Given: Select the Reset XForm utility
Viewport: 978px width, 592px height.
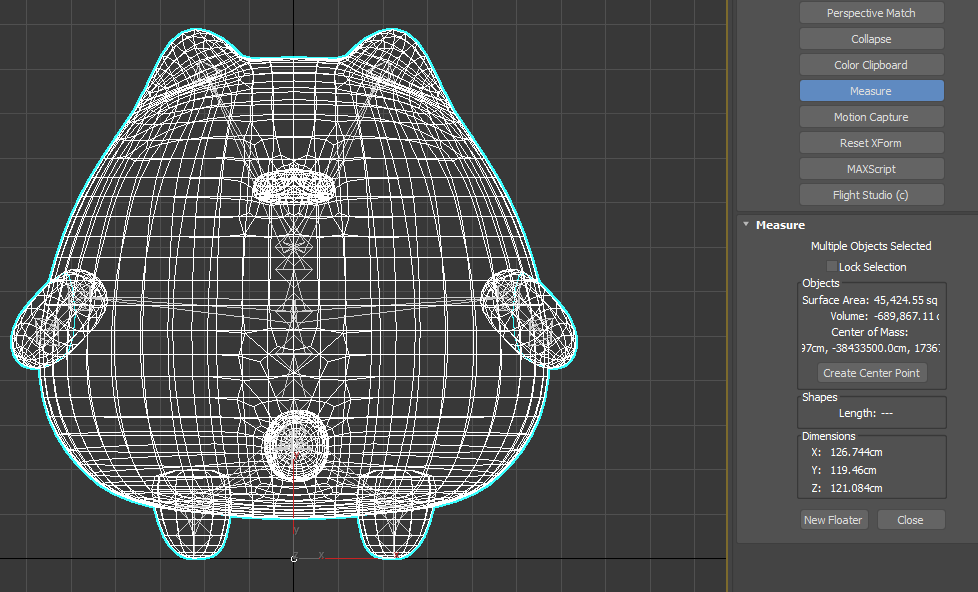Looking at the screenshot, I should coord(871,143).
